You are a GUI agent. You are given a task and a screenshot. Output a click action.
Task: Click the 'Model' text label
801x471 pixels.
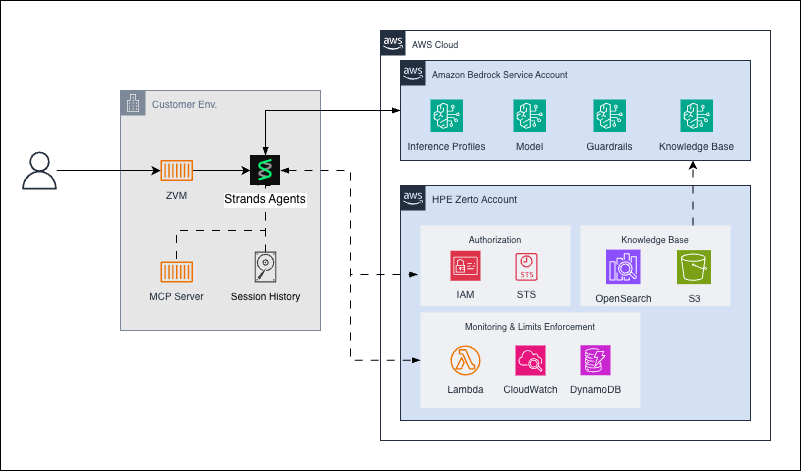point(529,147)
